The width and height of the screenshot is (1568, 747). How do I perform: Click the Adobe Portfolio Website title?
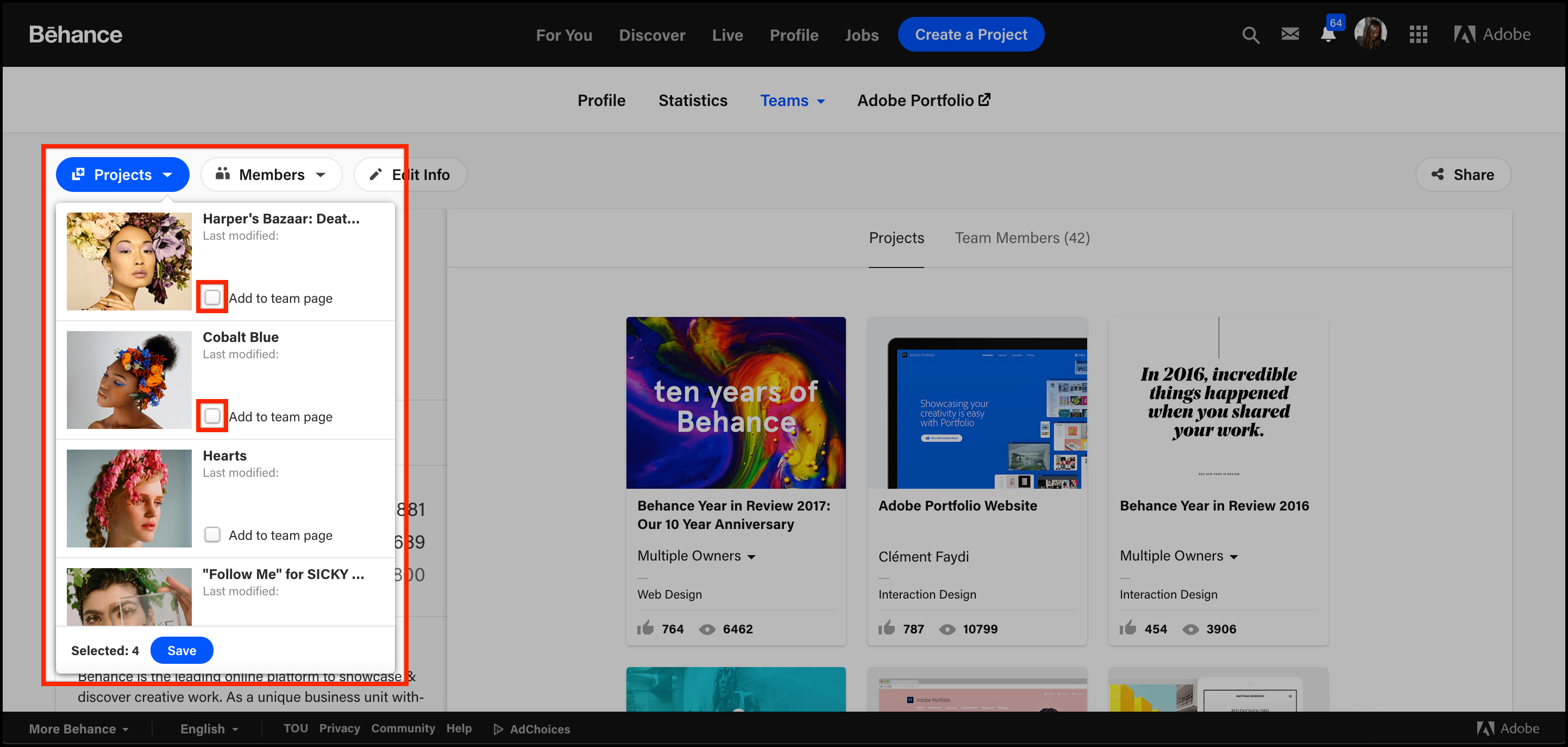957,506
